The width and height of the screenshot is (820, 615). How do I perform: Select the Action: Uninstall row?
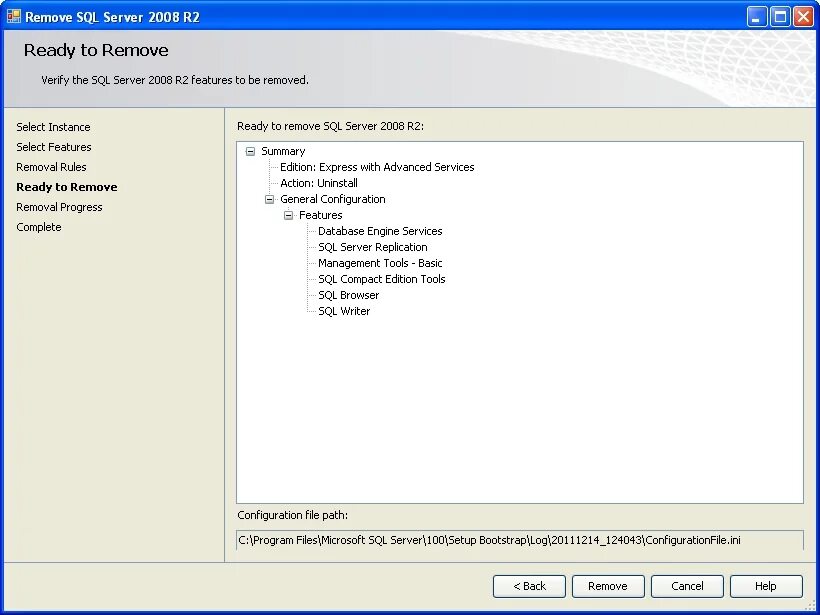point(319,183)
